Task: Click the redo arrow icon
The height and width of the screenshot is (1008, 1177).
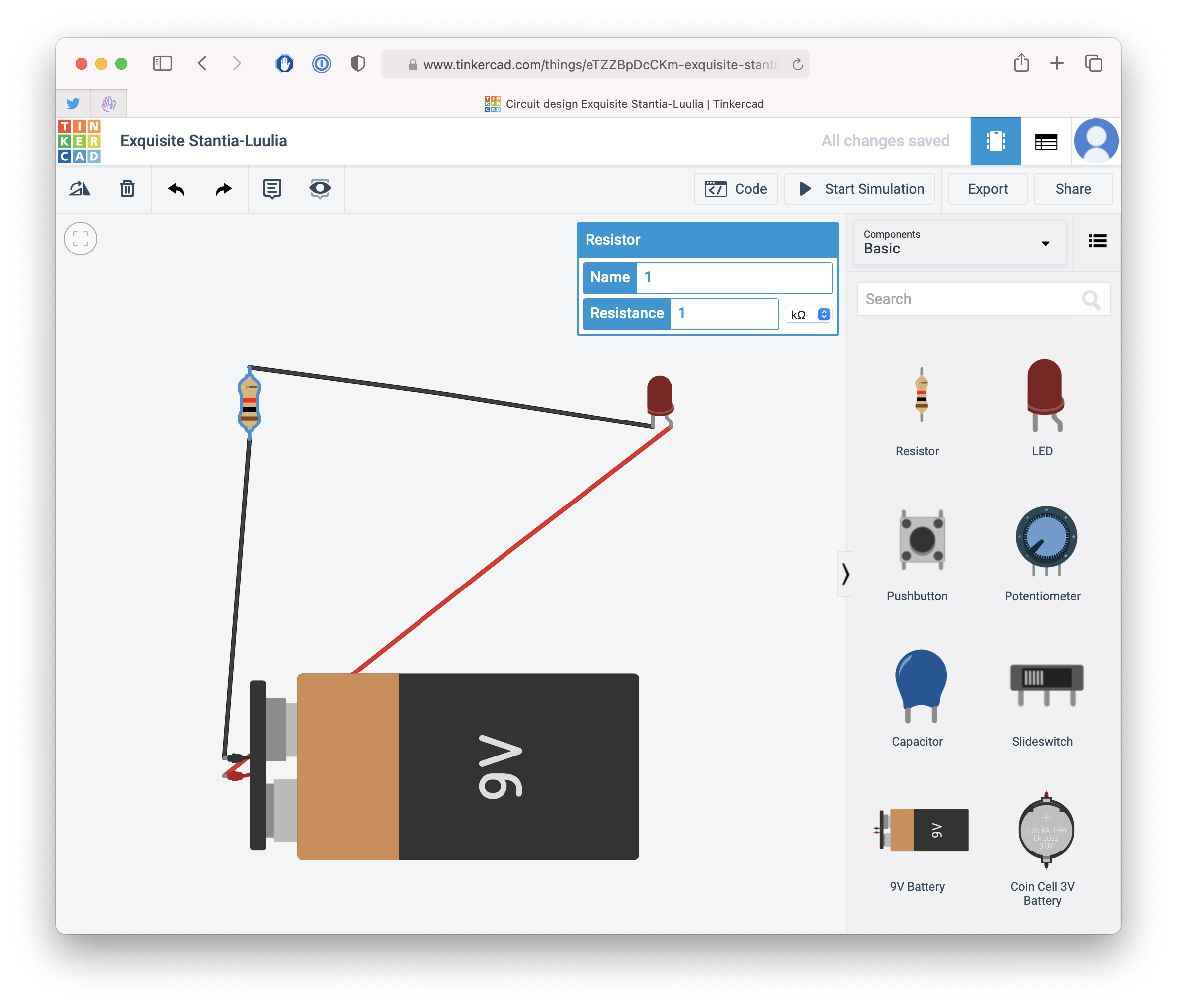Action: click(224, 189)
